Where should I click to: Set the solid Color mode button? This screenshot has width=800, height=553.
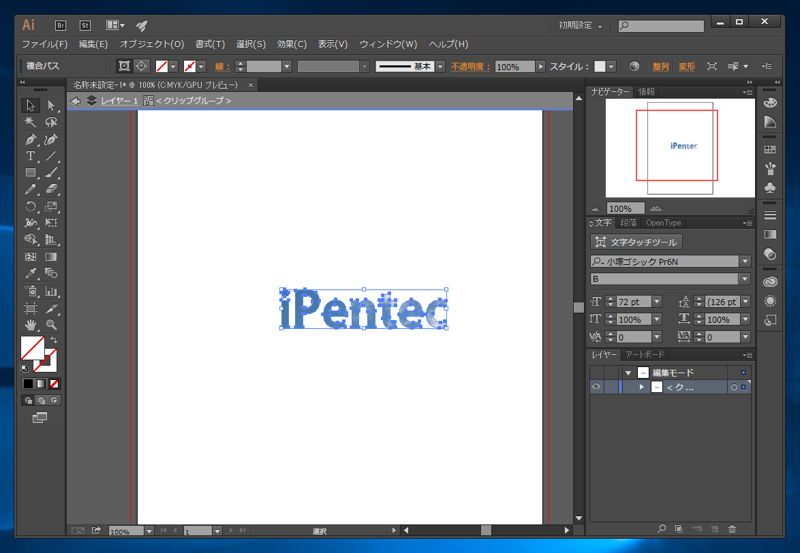[x=28, y=384]
